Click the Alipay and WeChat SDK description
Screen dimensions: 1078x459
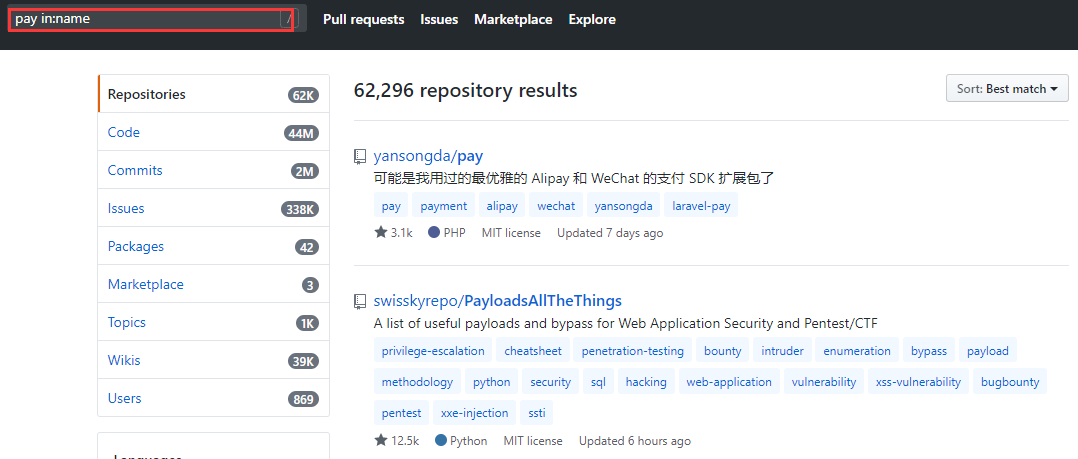pyautogui.click(x=574, y=179)
